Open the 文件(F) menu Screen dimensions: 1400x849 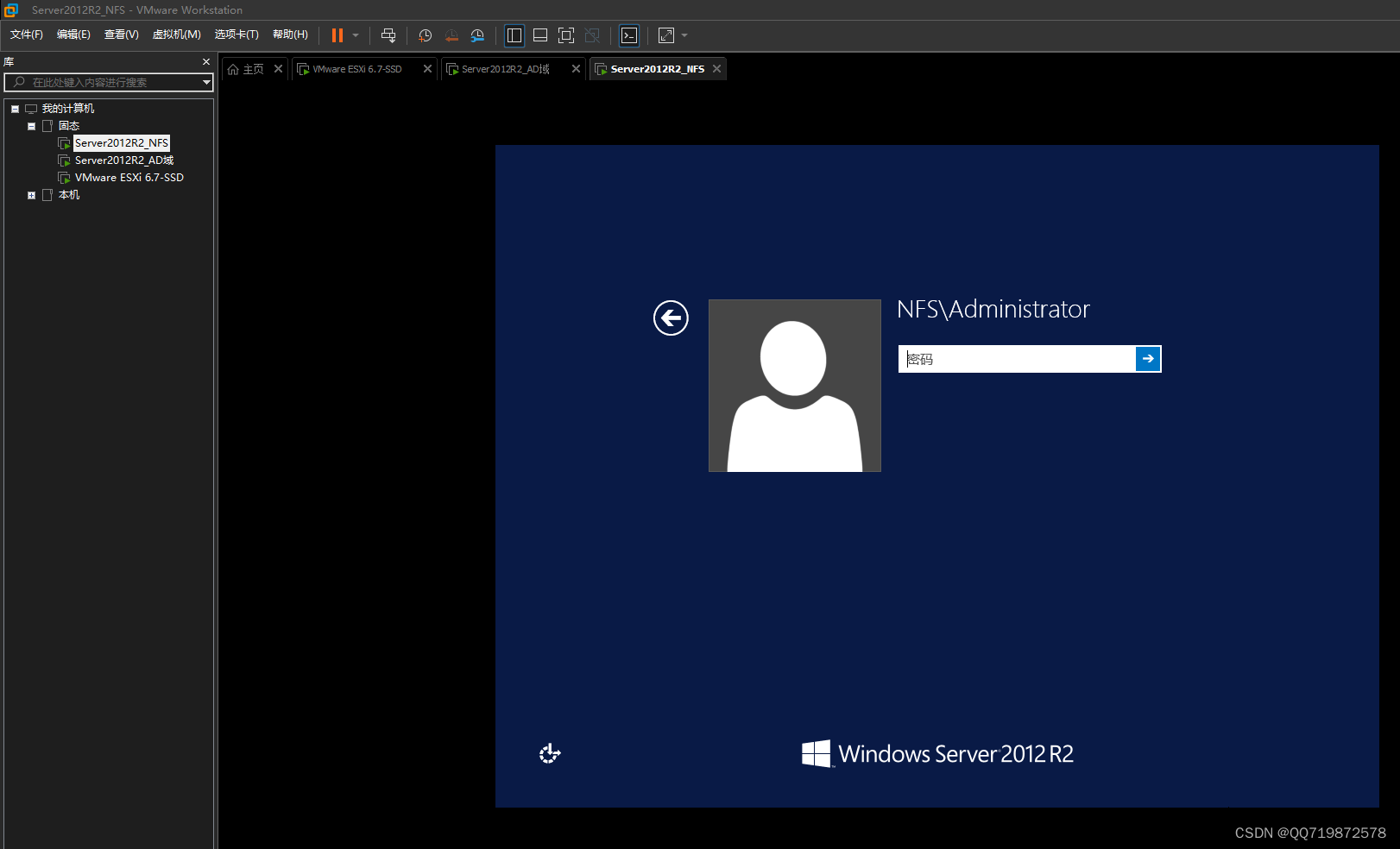[27, 35]
